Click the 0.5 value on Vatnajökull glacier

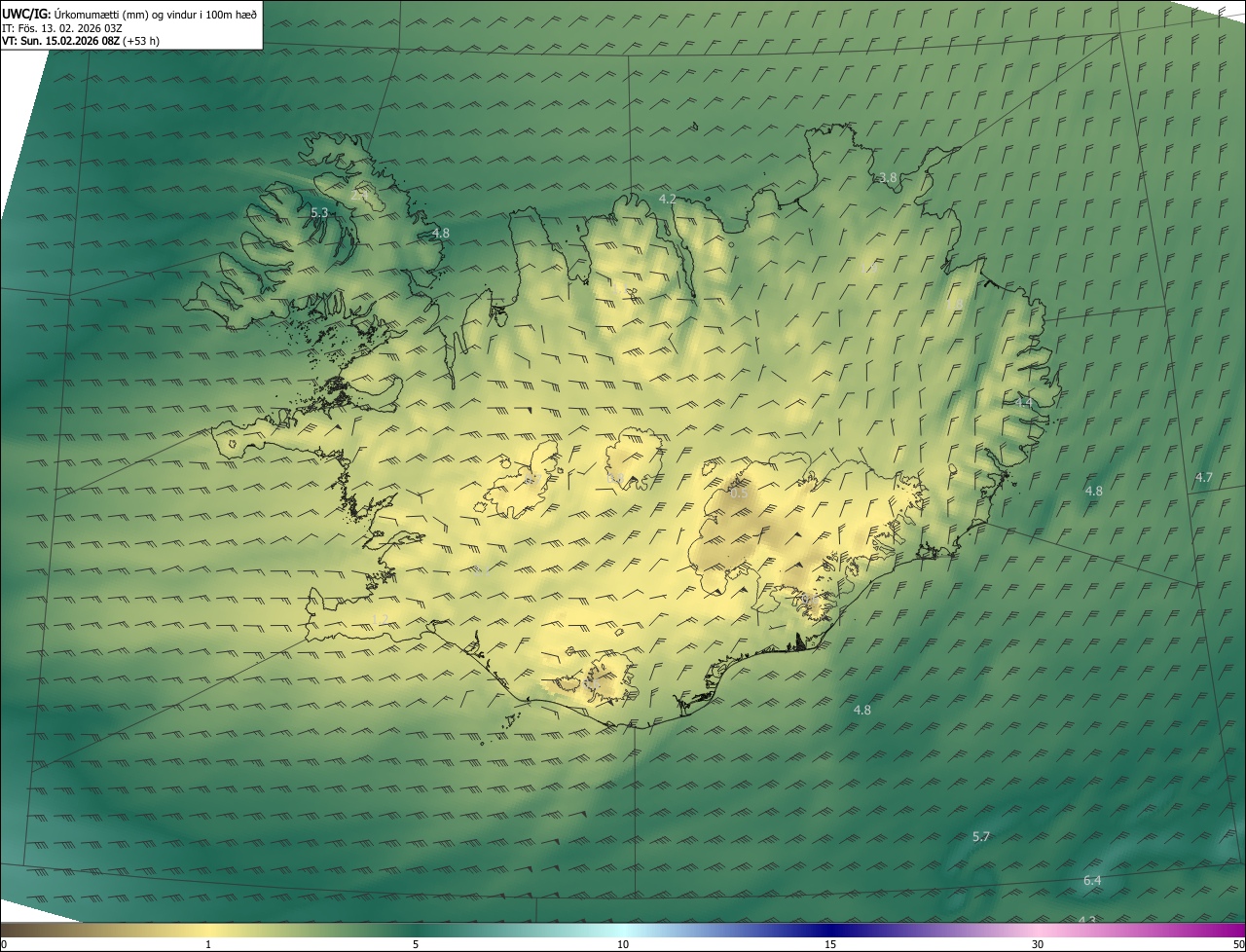tap(739, 494)
